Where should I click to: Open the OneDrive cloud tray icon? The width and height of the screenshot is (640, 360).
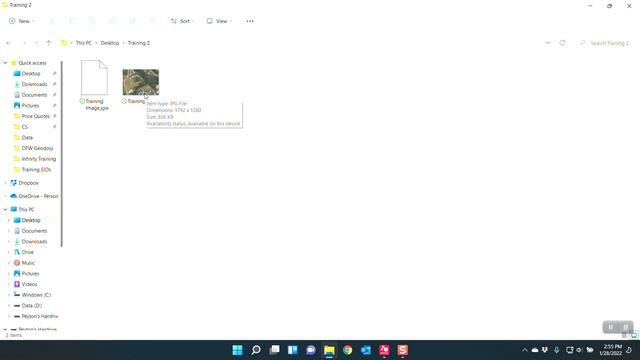pyautogui.click(x=535, y=350)
